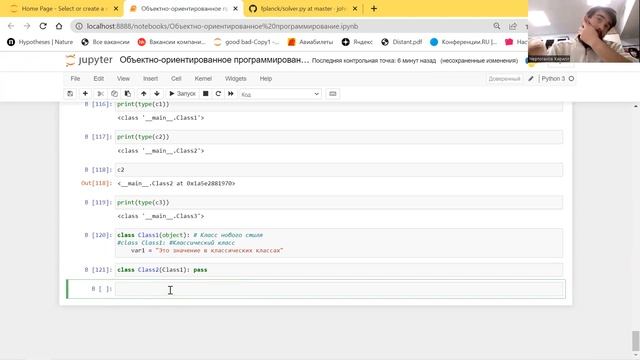Click the Jupyter logo
Viewport: 640px width, 360px height.
click(x=89, y=60)
